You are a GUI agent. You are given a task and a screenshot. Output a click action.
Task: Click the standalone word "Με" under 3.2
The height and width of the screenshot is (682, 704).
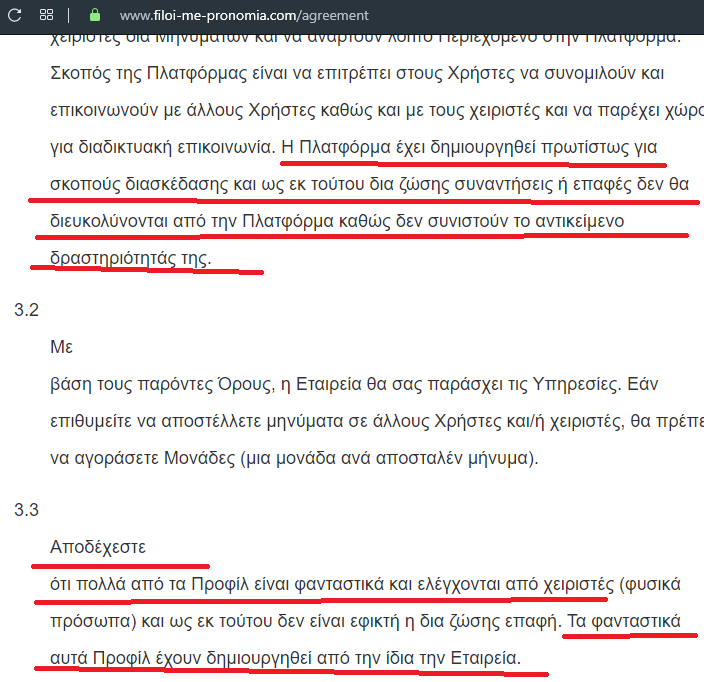coord(61,347)
